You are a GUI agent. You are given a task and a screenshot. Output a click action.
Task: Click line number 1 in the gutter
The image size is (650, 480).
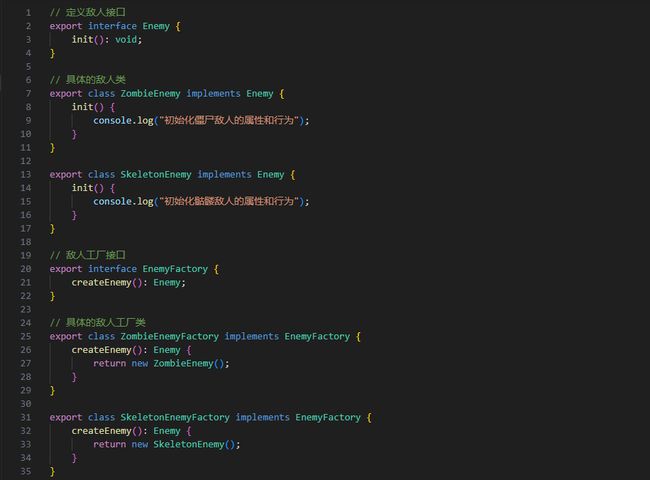[28, 12]
